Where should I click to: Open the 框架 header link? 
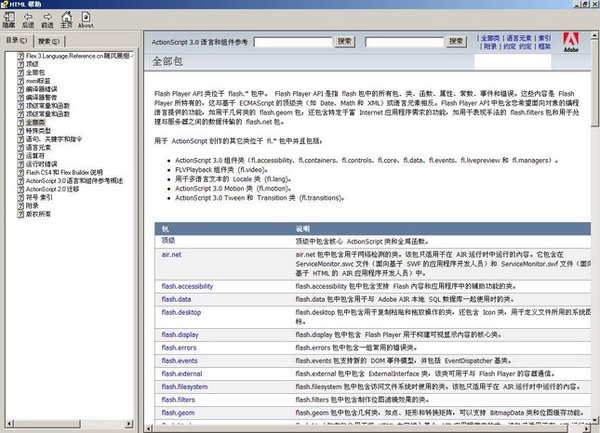tap(545, 47)
